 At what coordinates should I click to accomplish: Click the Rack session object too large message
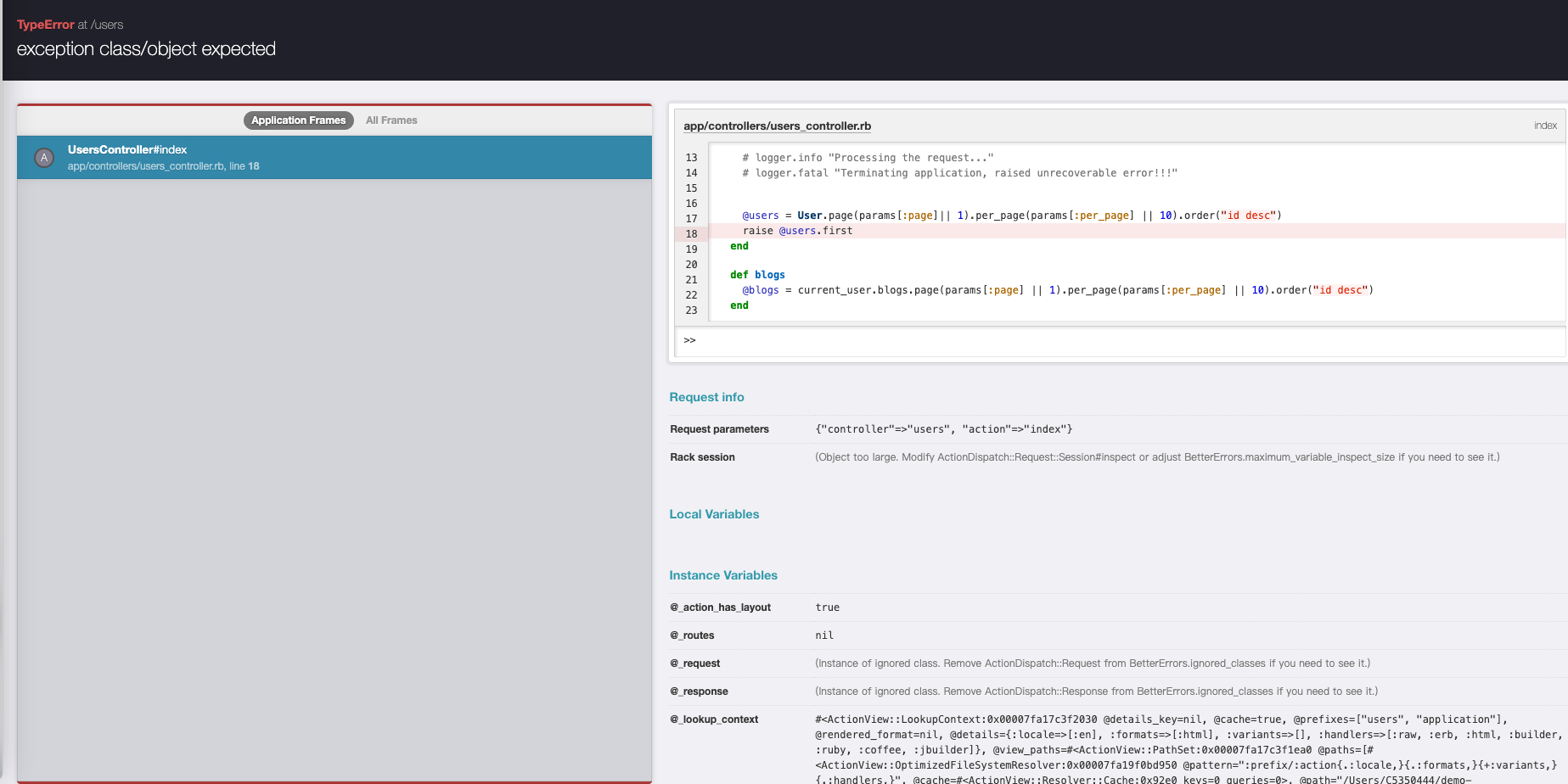[x=1157, y=457]
